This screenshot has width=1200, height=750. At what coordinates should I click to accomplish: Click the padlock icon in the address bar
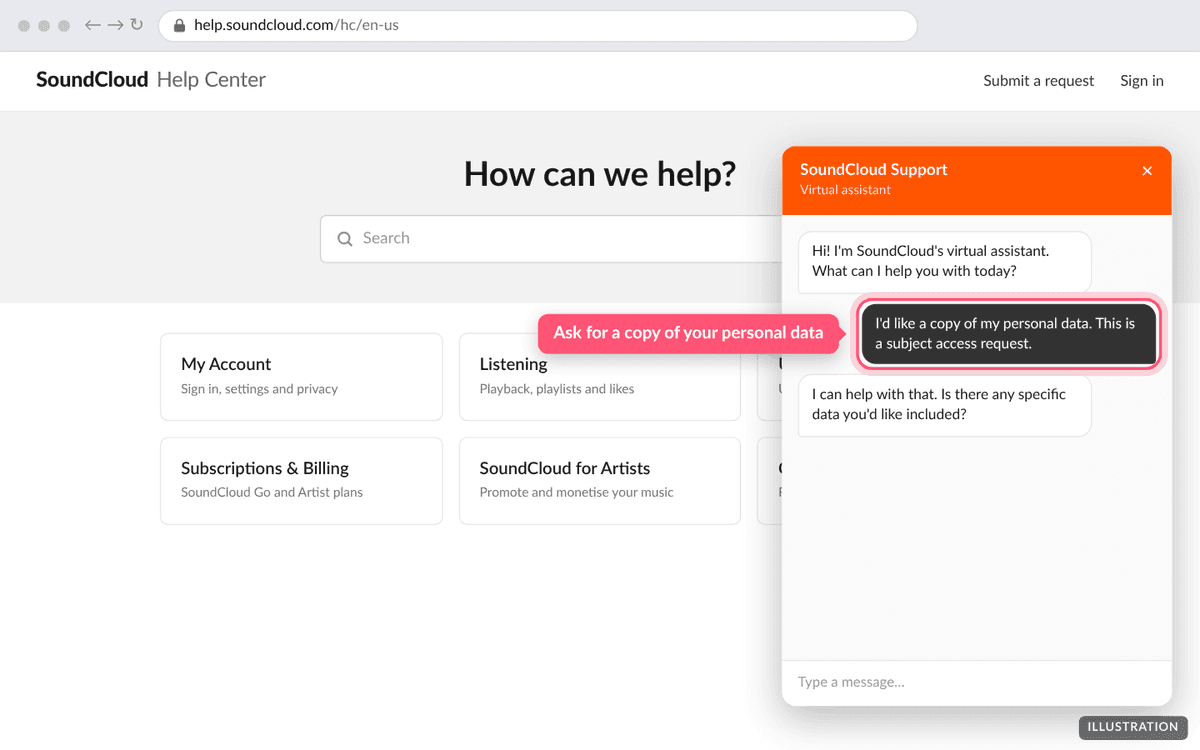point(179,26)
